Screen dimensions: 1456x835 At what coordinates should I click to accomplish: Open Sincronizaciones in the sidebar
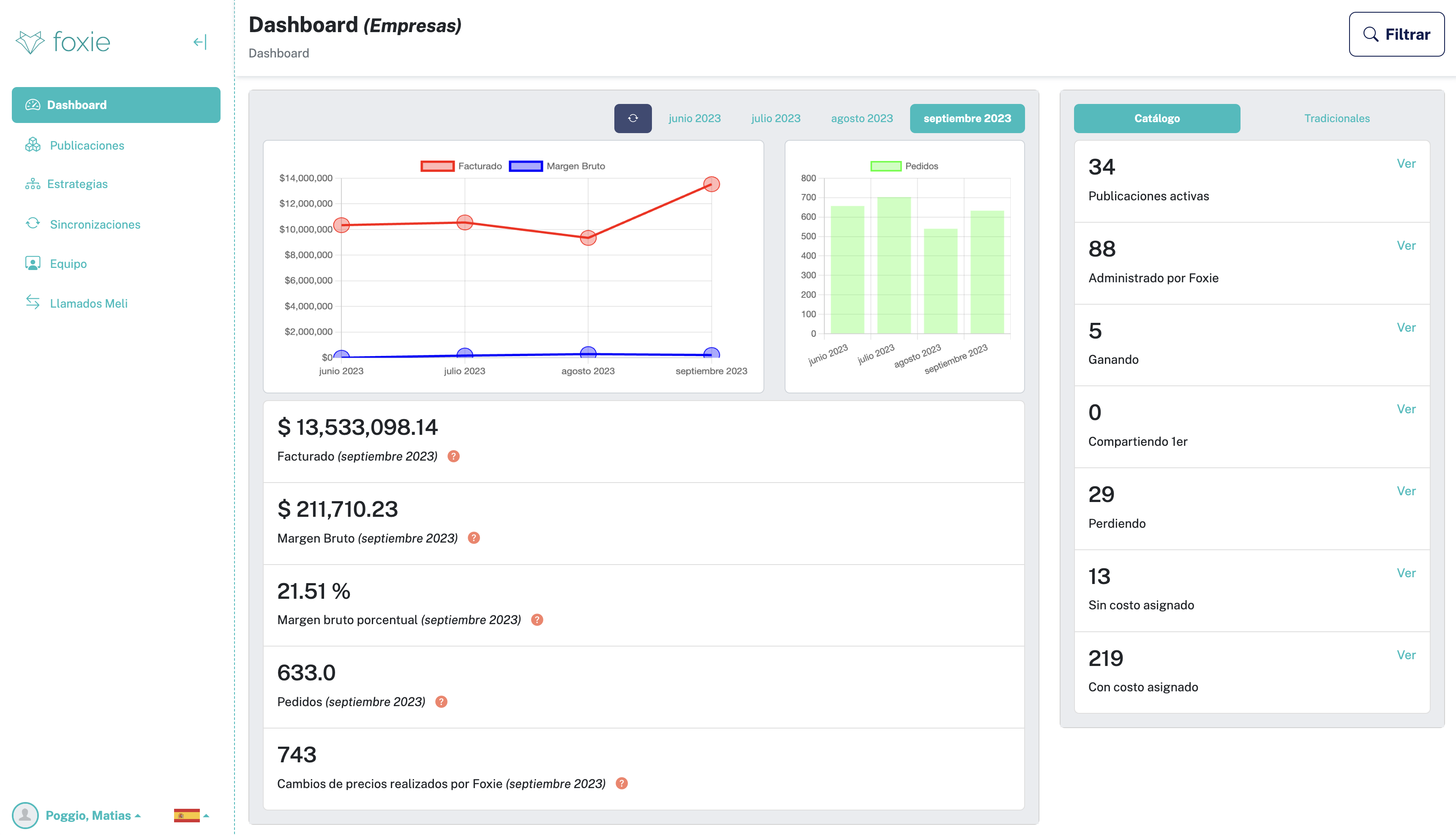point(95,224)
